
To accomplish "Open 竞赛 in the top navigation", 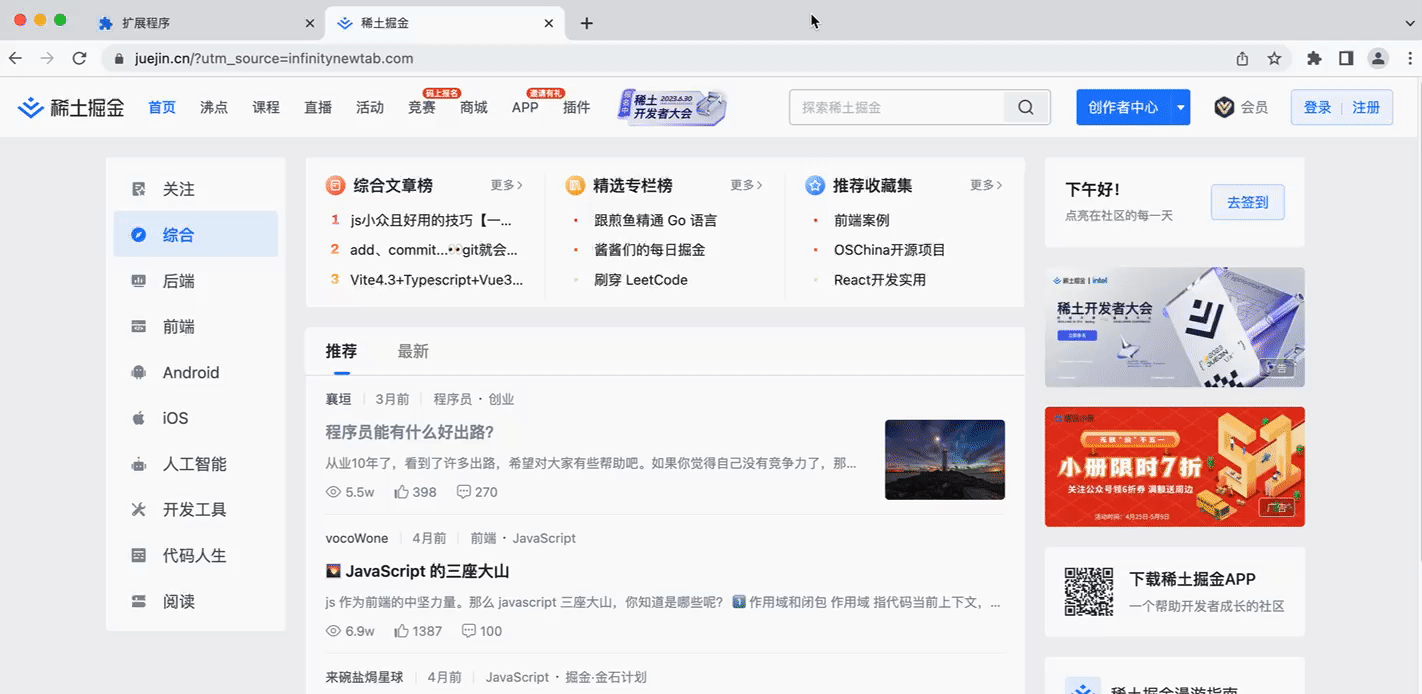I will click(422, 107).
